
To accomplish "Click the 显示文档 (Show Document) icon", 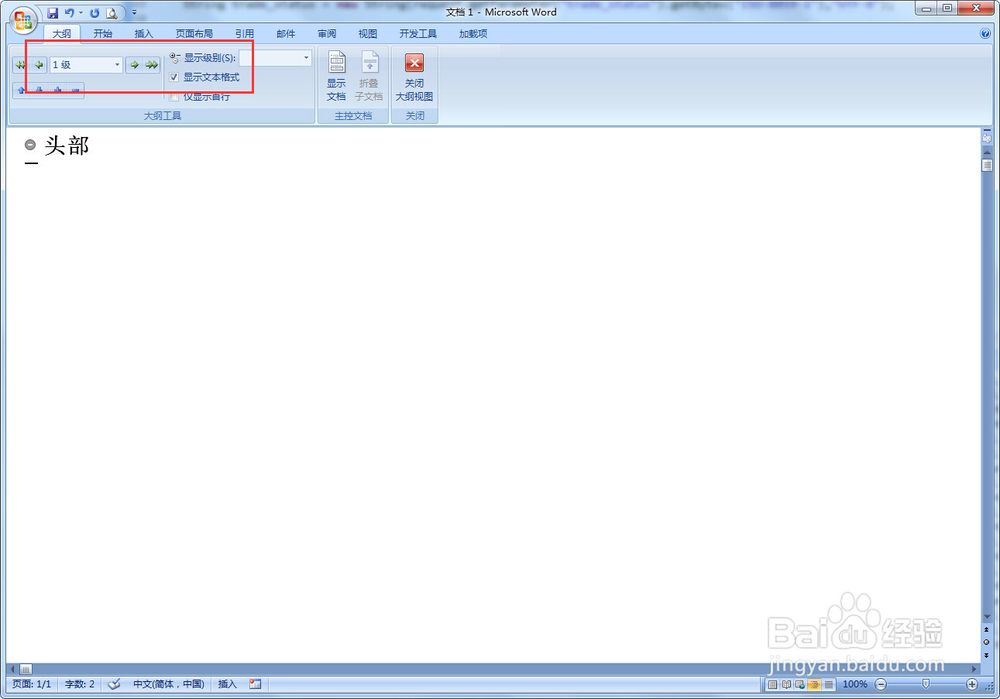I will [336, 70].
